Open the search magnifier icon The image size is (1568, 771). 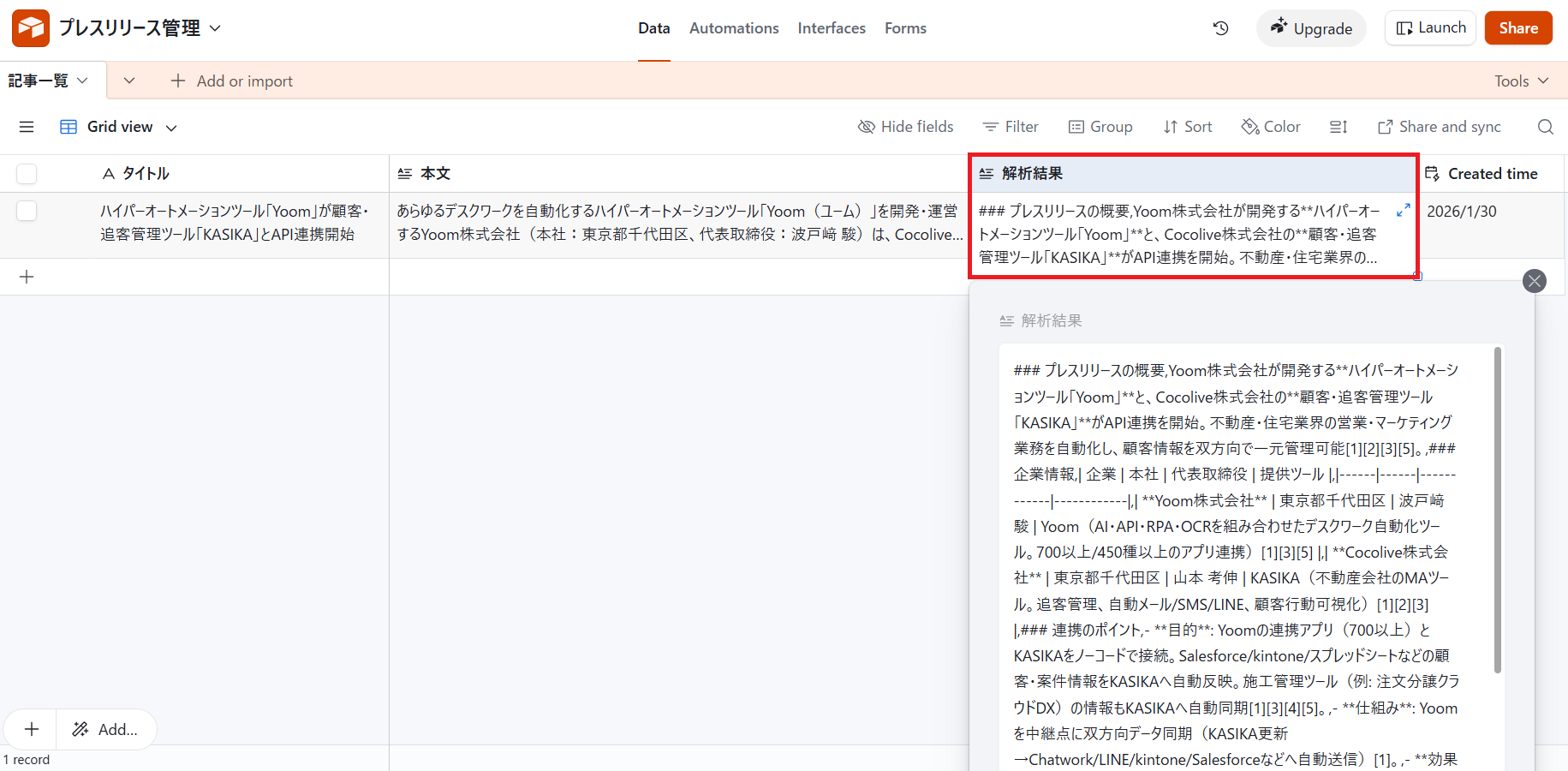(1545, 127)
